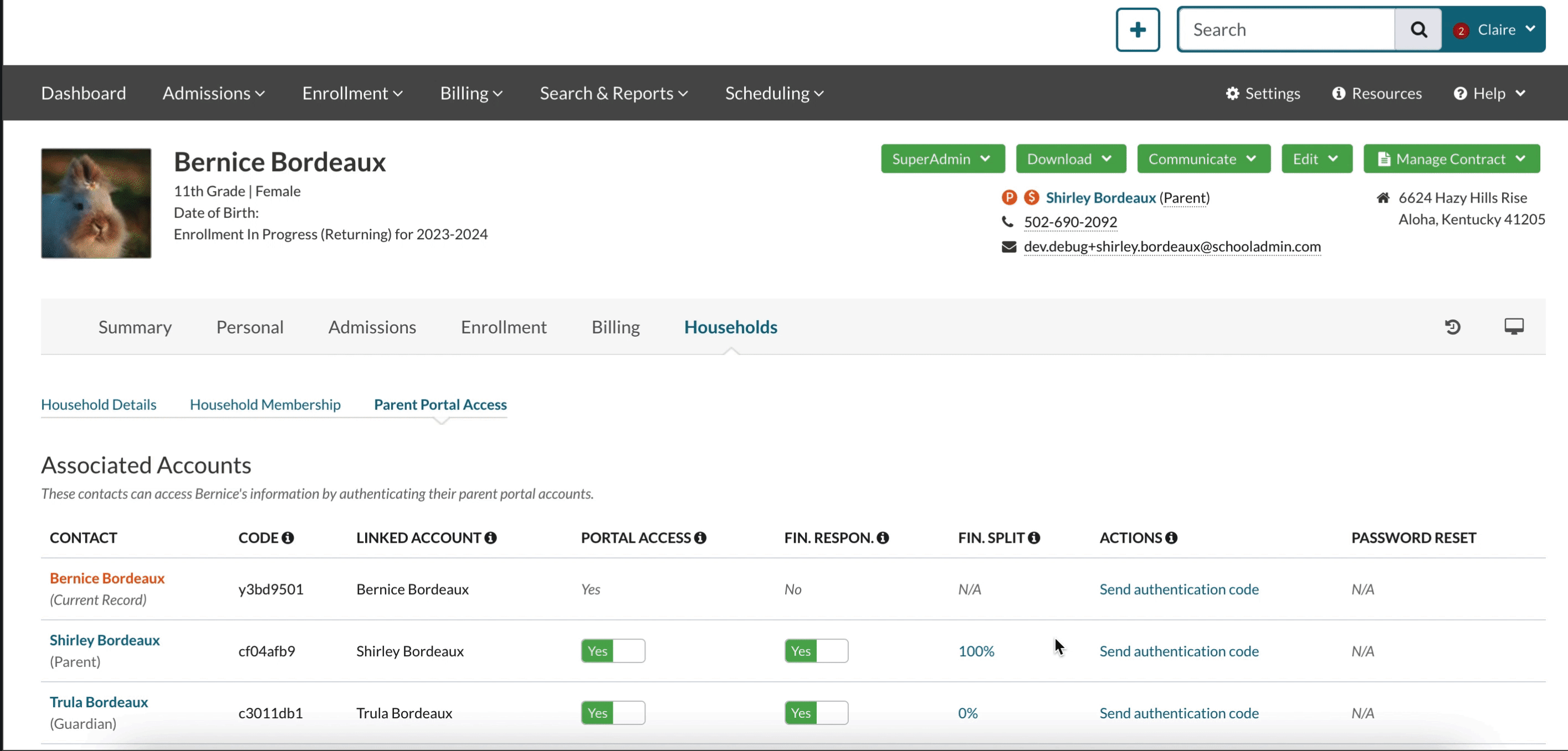The width and height of the screenshot is (1568, 751).
Task: Open Shirley Bordeaux's 100% financial split
Action: pyautogui.click(x=976, y=651)
